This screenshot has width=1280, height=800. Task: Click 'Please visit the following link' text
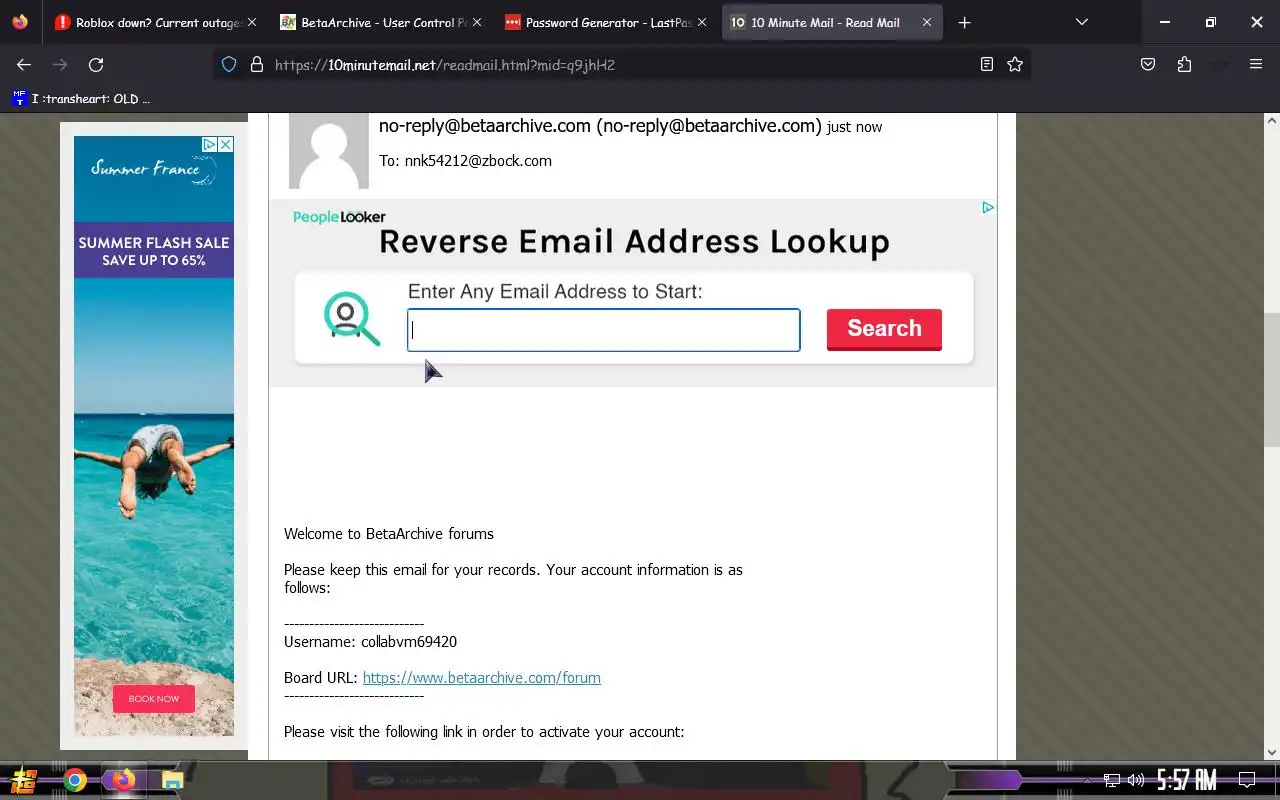pos(484,732)
